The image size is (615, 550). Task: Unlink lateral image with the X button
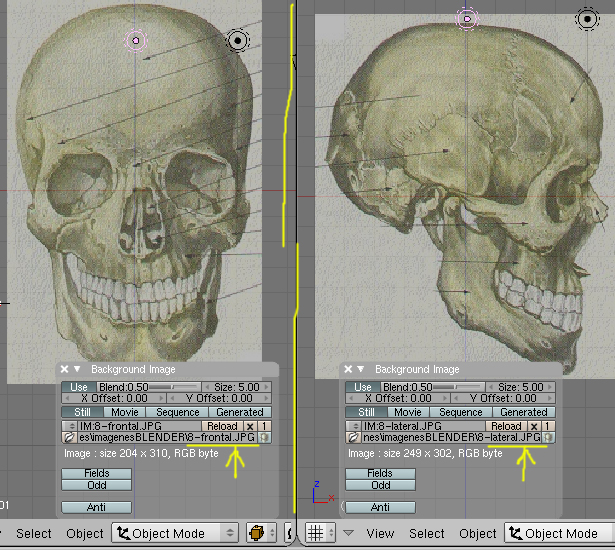click(534, 426)
